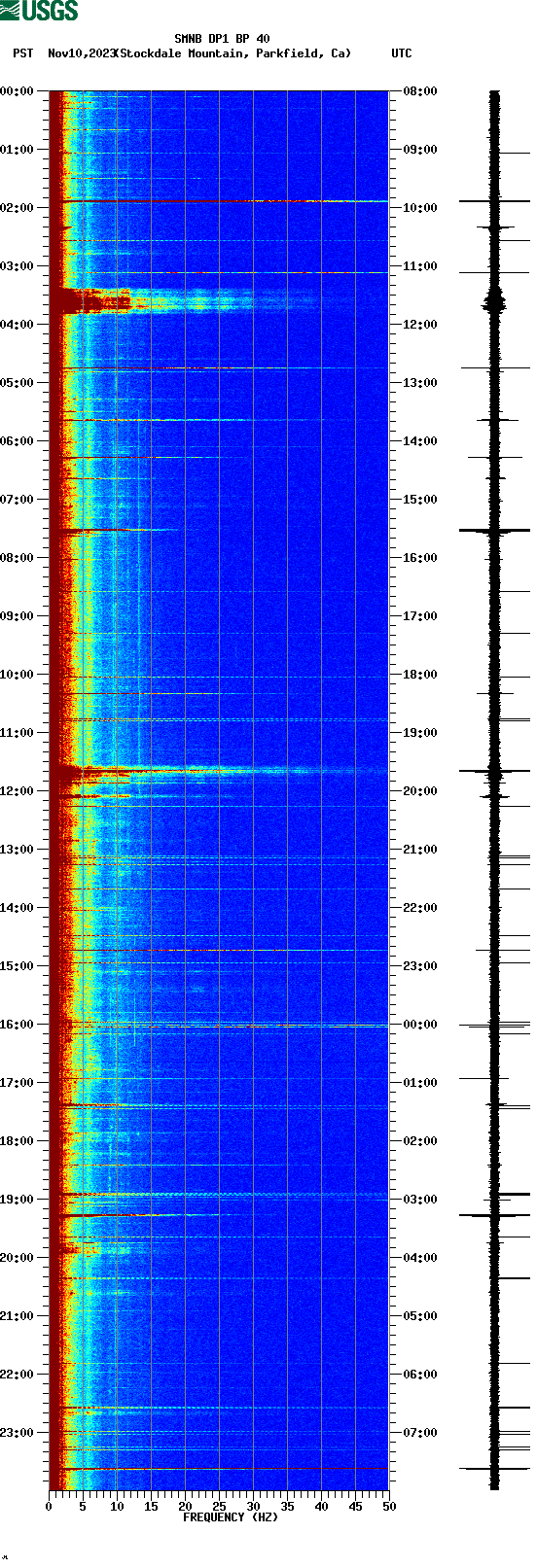This screenshot has height=1568, width=537.
Task: Click the 40 Hz frequency tick label
Action: (x=321, y=1507)
